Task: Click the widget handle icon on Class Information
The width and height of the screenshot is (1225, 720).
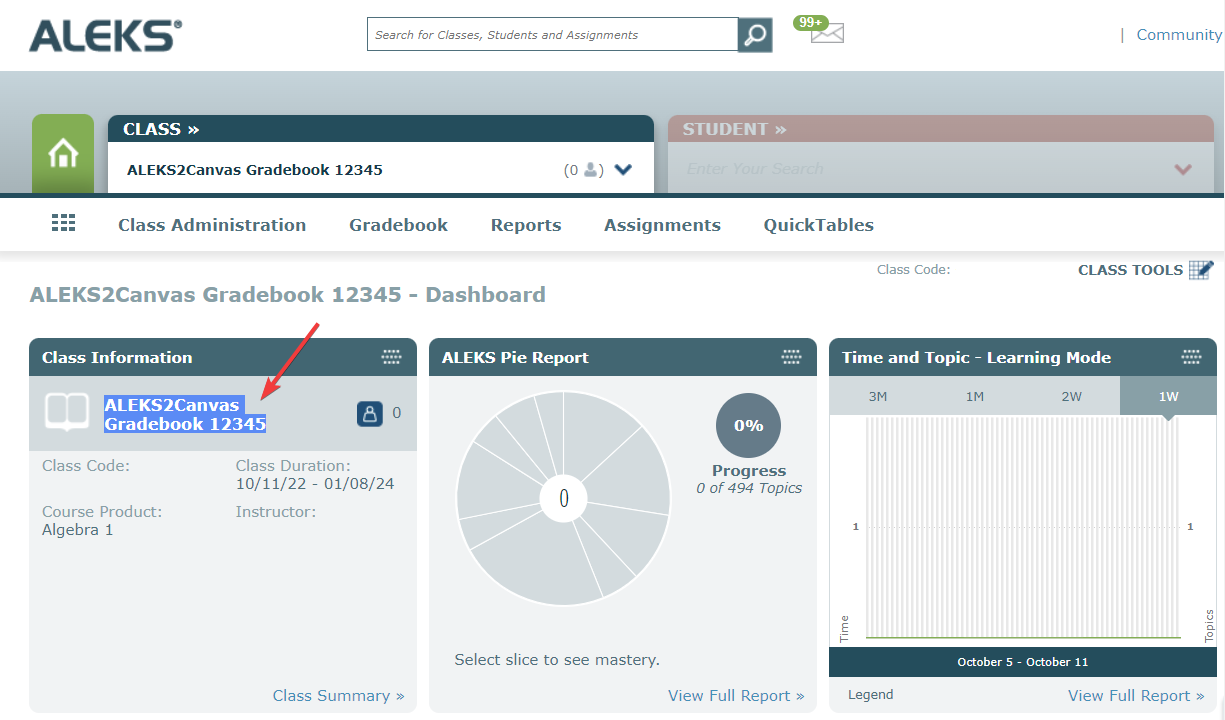Action: coord(392,356)
